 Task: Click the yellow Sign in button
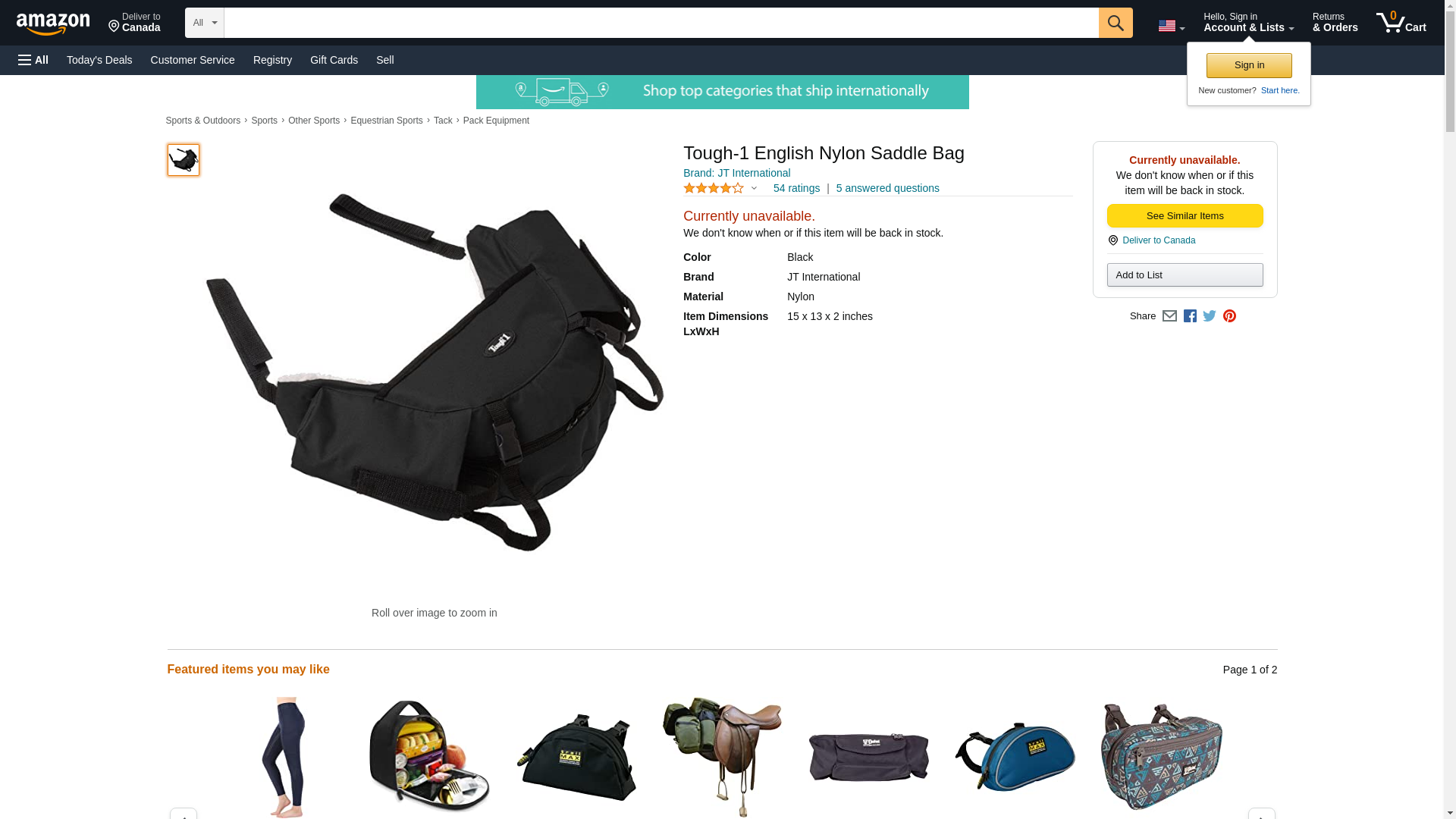[x=1249, y=65]
